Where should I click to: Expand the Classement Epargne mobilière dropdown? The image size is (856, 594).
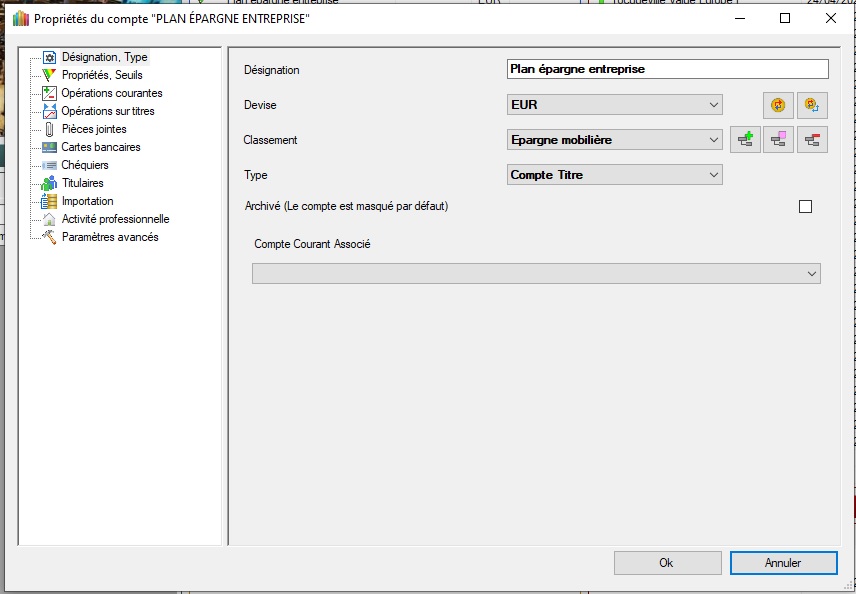615,140
